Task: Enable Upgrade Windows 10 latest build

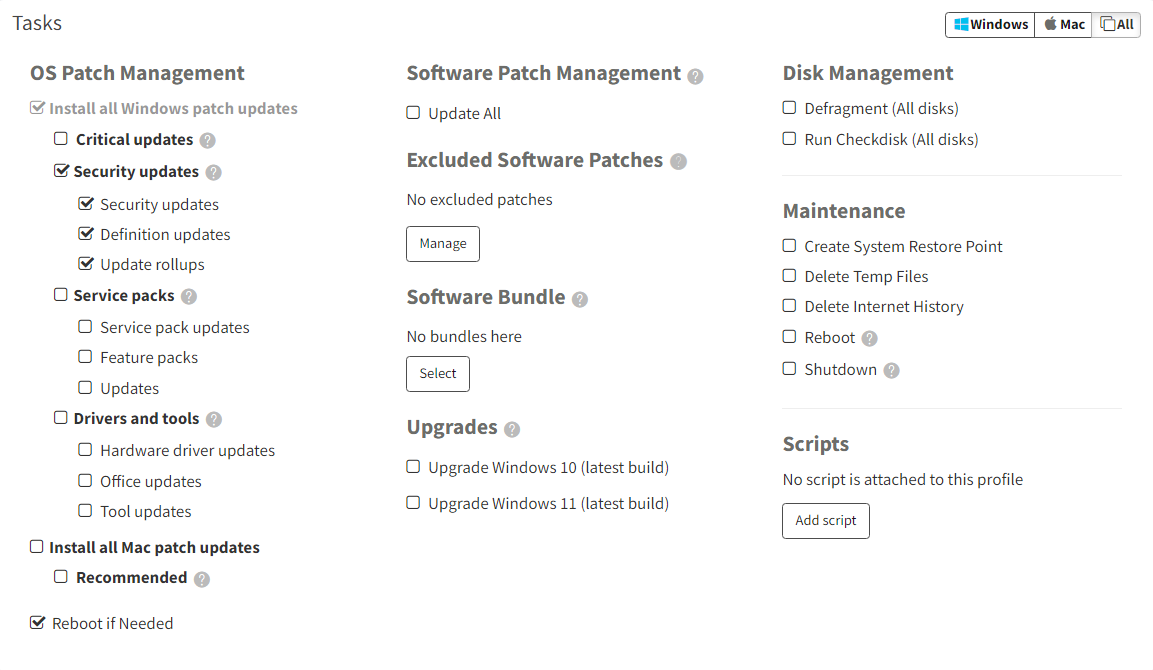Action: [413, 466]
